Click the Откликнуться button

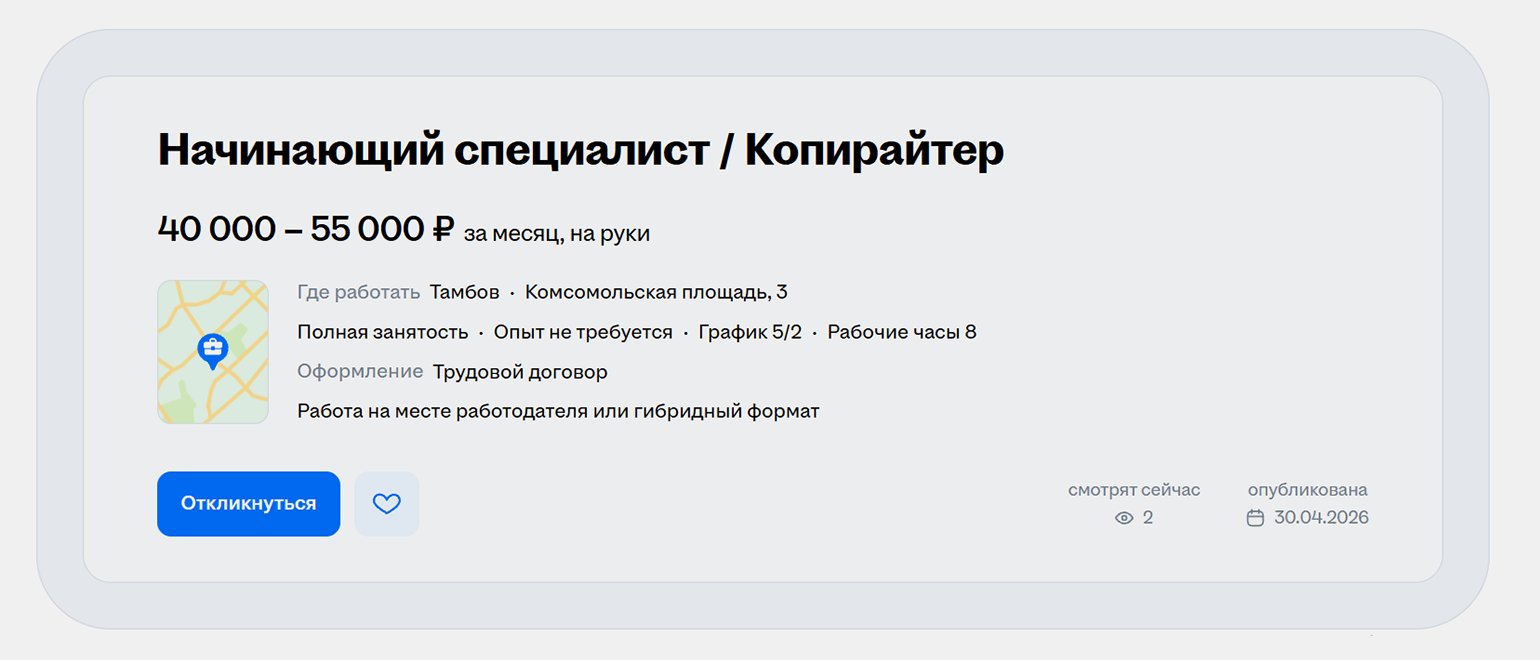249,504
